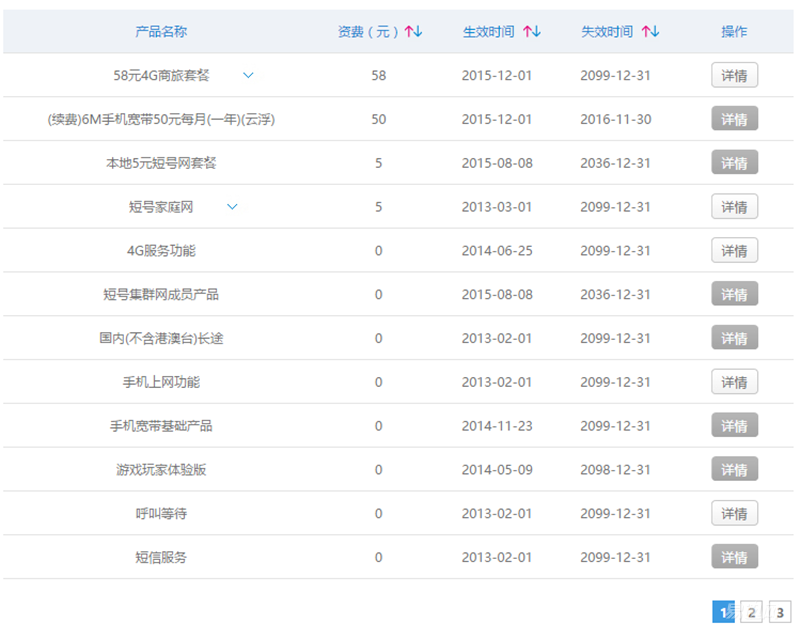Viewport: 800px width, 630px height.
Task: Sort 资费 column in ascending order
Action: pyautogui.click(x=406, y=31)
